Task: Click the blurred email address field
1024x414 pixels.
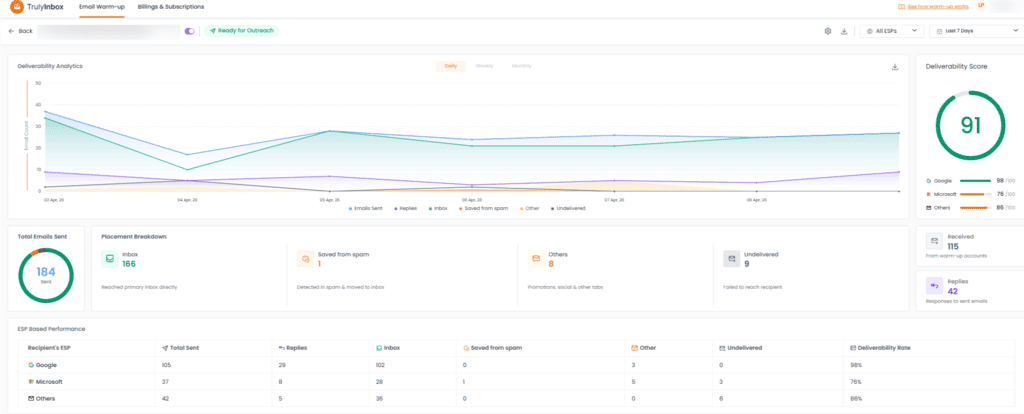Action: [108, 31]
